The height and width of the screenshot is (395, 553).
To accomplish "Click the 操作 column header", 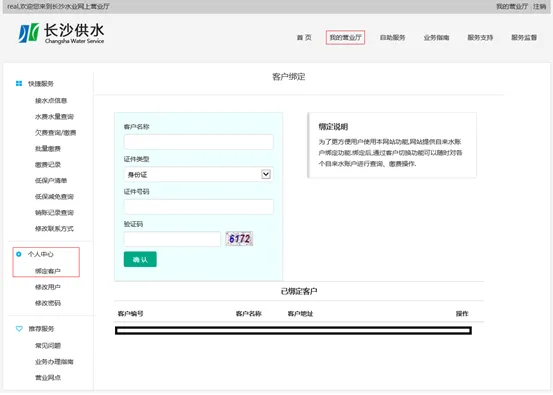I will 462,314.
